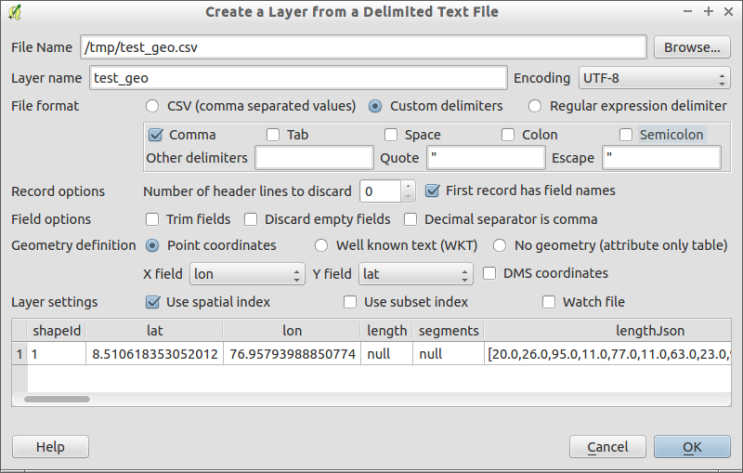Viewport: 743px width, 473px height.
Task: Select Custom delimiters radio button
Action: pyautogui.click(x=375, y=106)
